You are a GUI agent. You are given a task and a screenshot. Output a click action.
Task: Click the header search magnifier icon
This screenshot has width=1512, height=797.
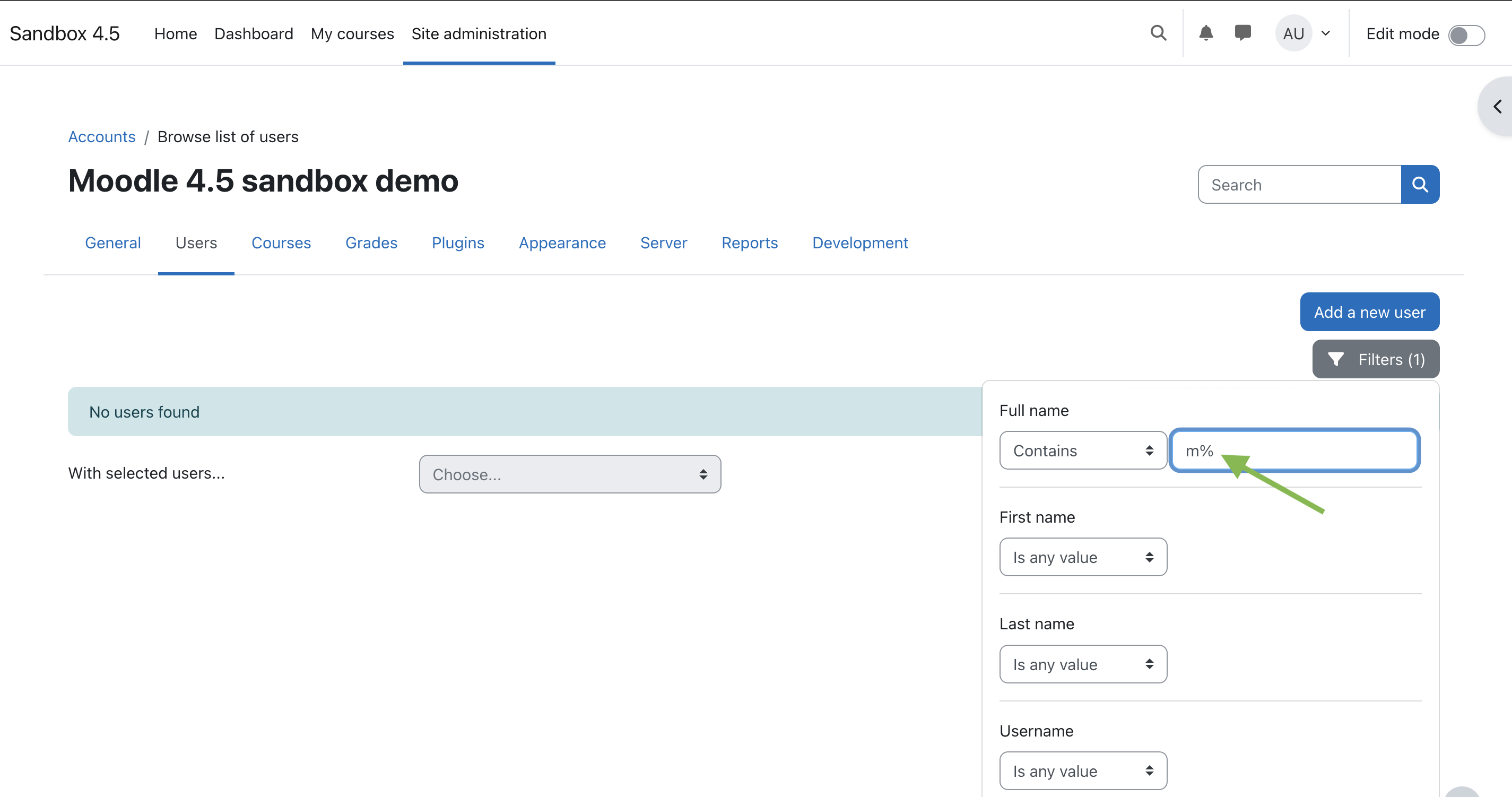(x=1158, y=33)
